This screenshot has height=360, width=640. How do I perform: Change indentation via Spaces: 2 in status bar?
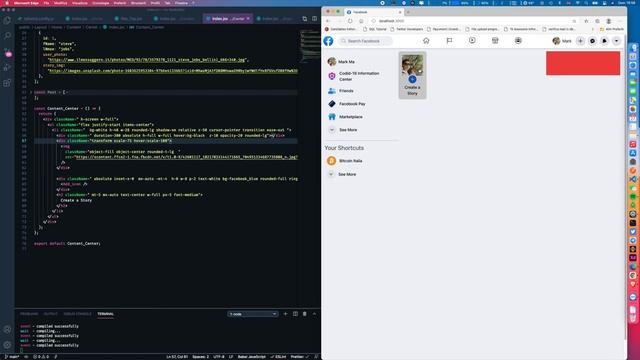pos(200,357)
